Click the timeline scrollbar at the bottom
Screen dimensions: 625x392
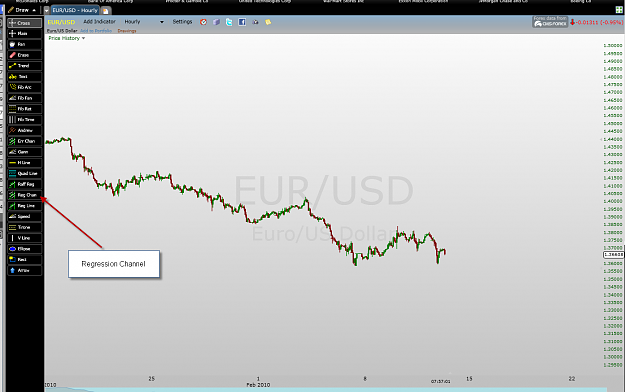[x=326, y=390]
